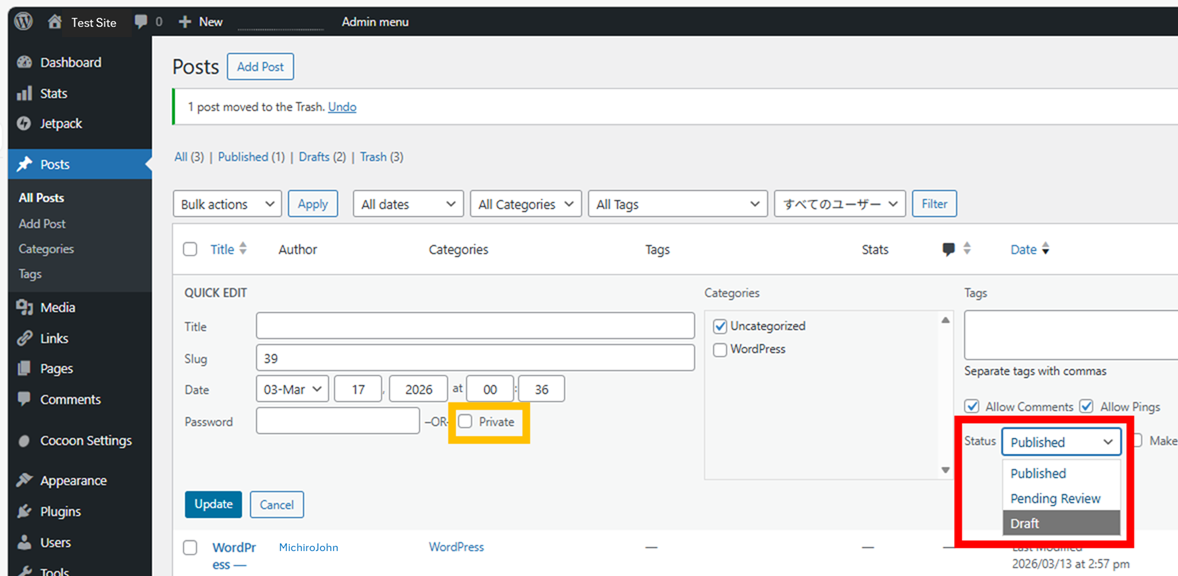Enable the Private checkbox

(x=465, y=422)
